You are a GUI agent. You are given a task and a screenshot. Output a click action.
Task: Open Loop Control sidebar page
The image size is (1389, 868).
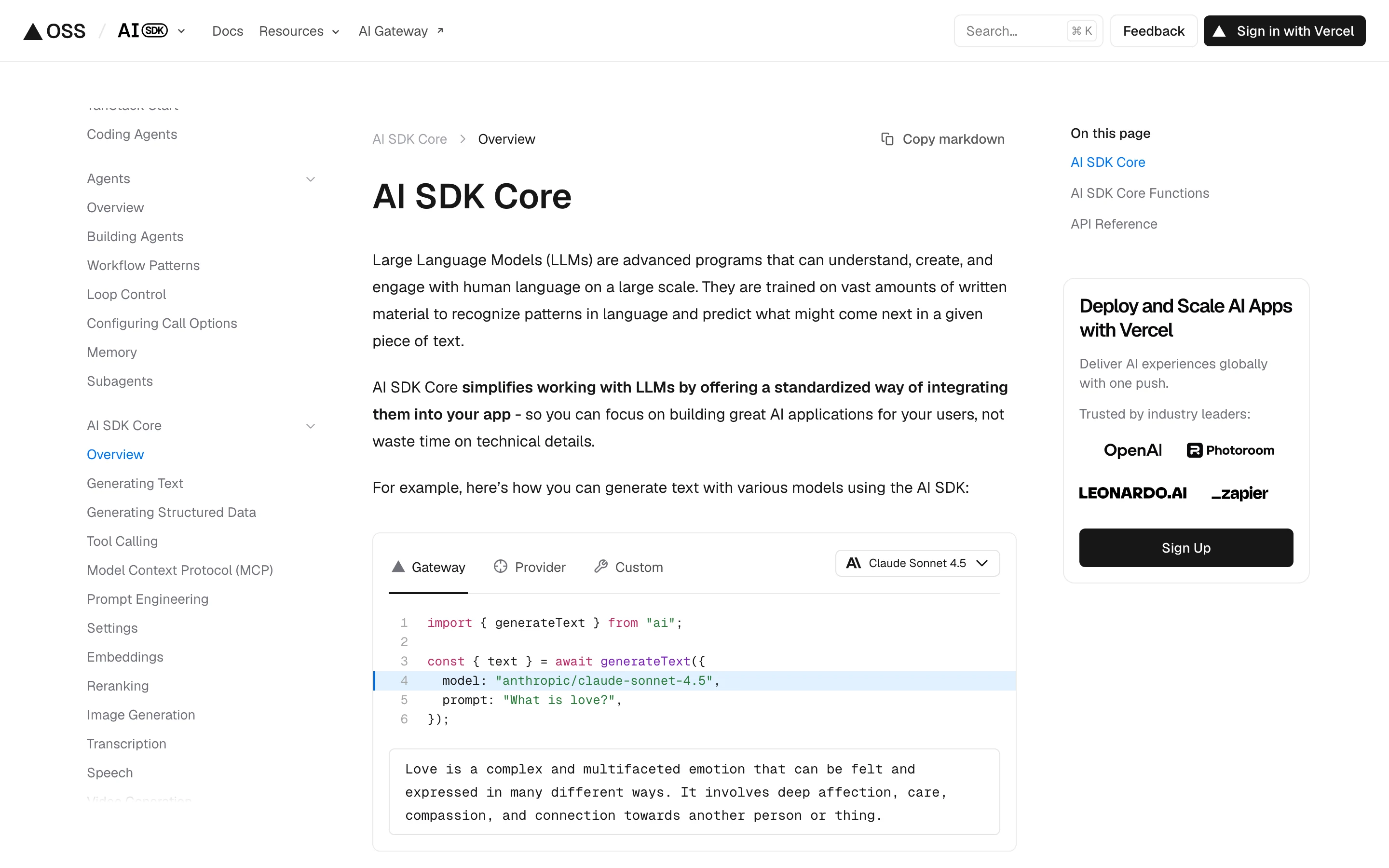click(126, 295)
